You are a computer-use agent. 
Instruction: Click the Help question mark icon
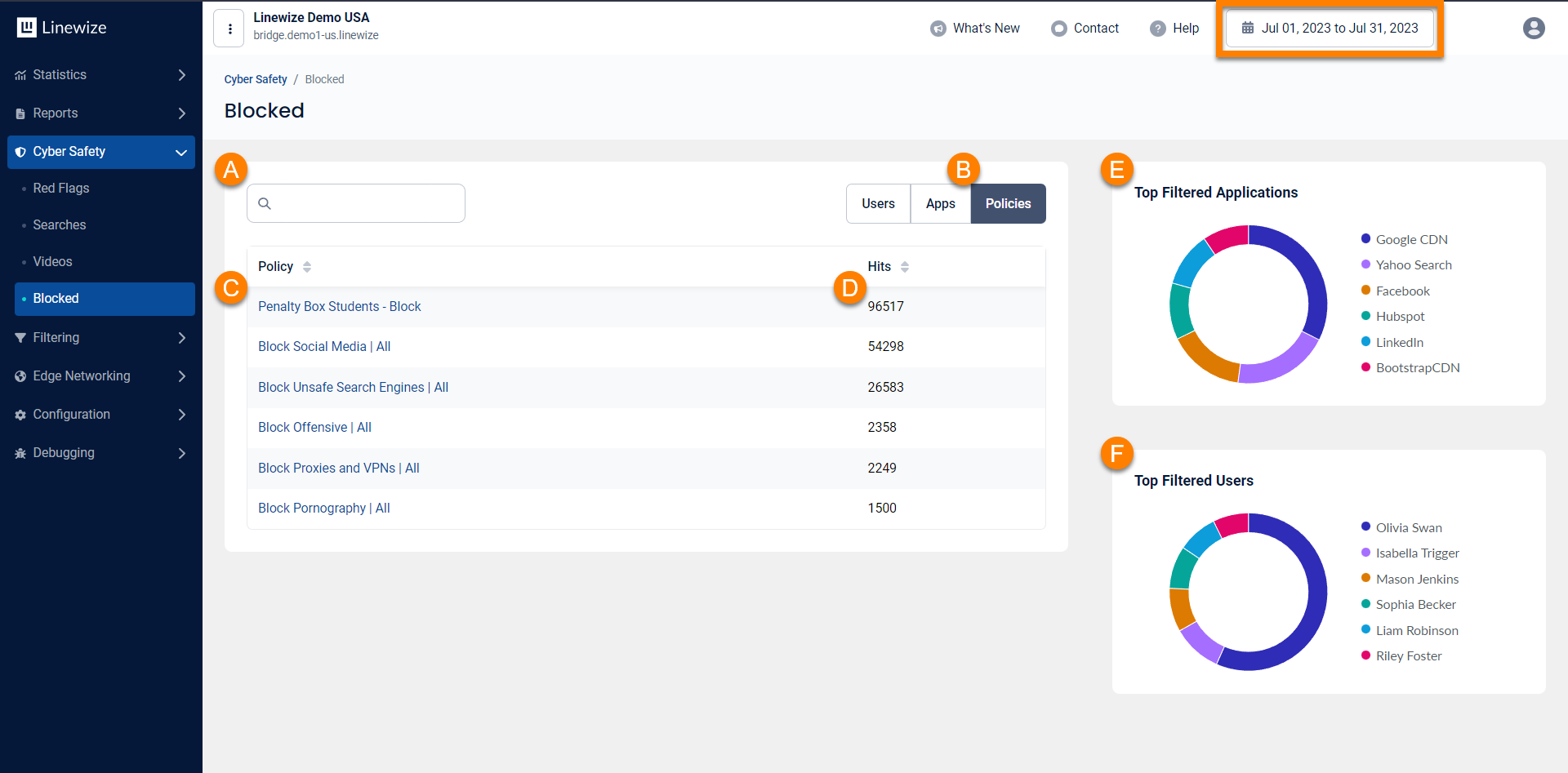click(x=1157, y=29)
